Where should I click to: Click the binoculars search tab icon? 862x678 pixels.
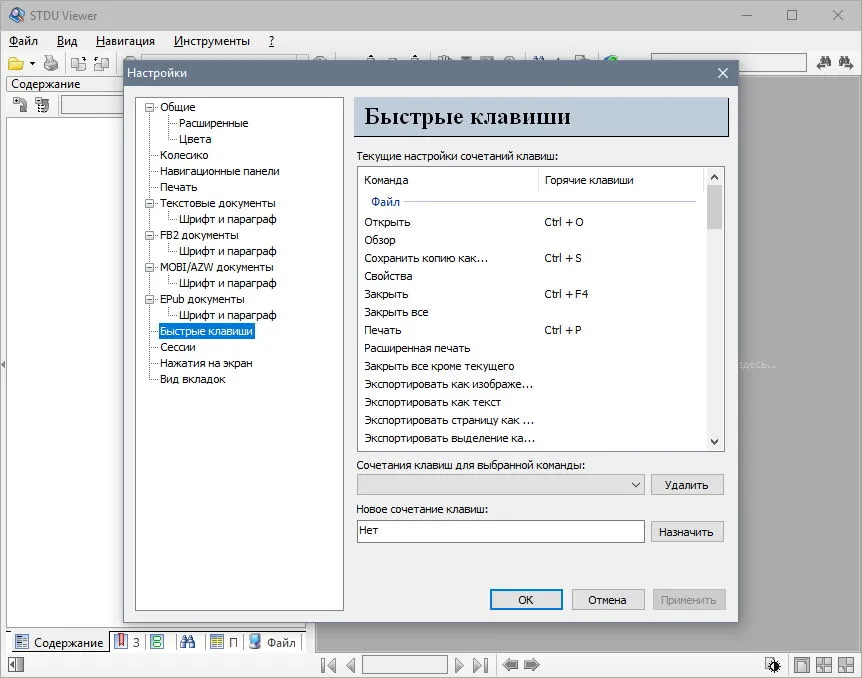tap(187, 641)
